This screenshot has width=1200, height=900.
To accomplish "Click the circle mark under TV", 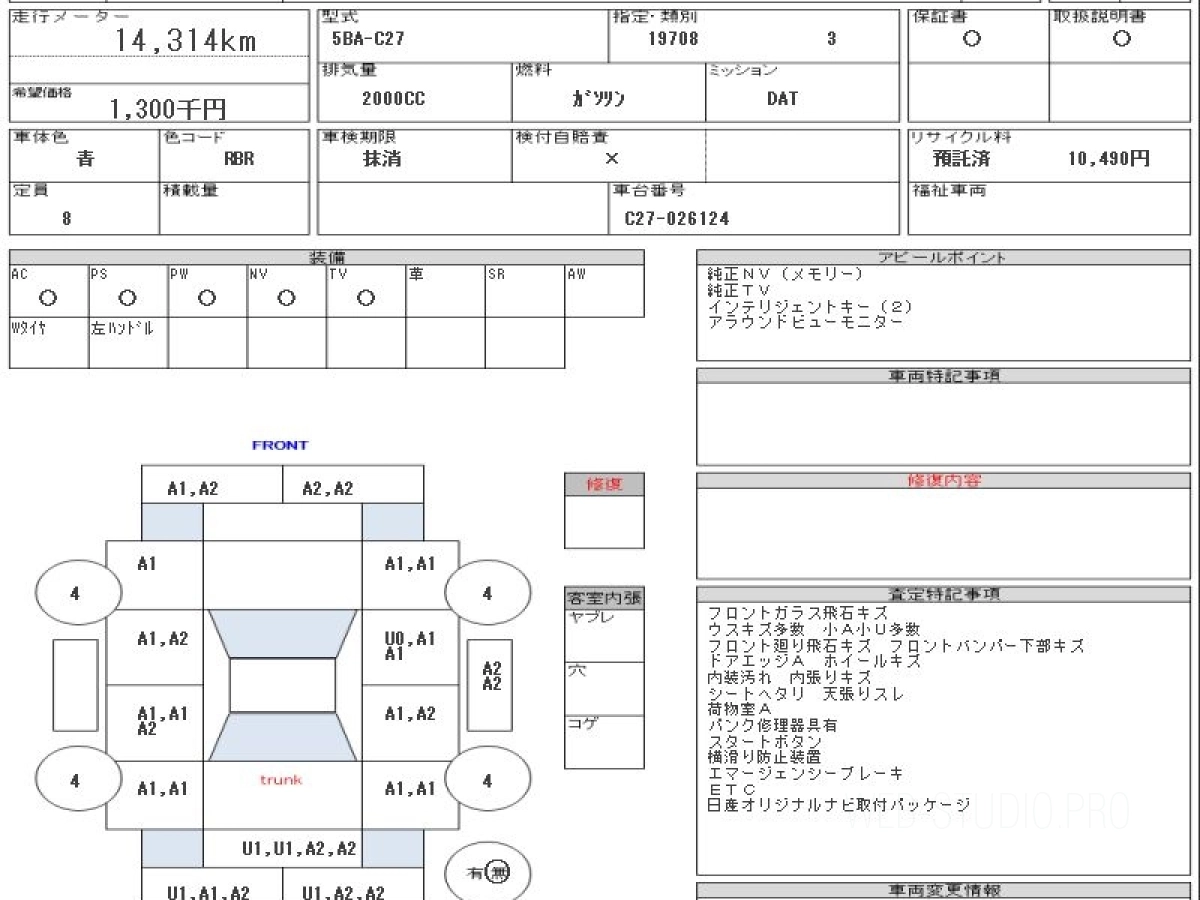I will tap(366, 298).
